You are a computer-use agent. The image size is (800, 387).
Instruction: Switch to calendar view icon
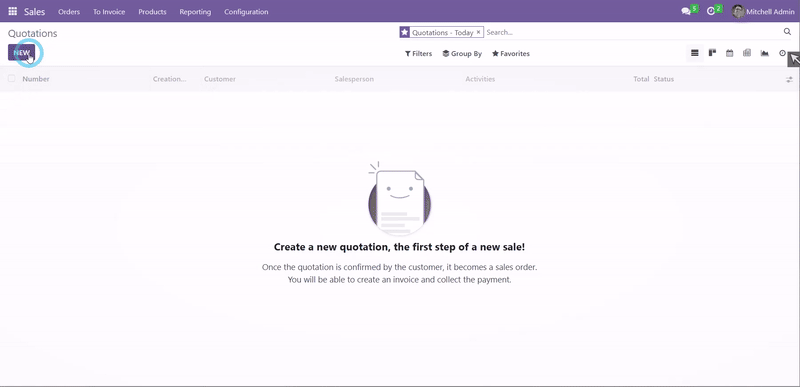(730, 53)
